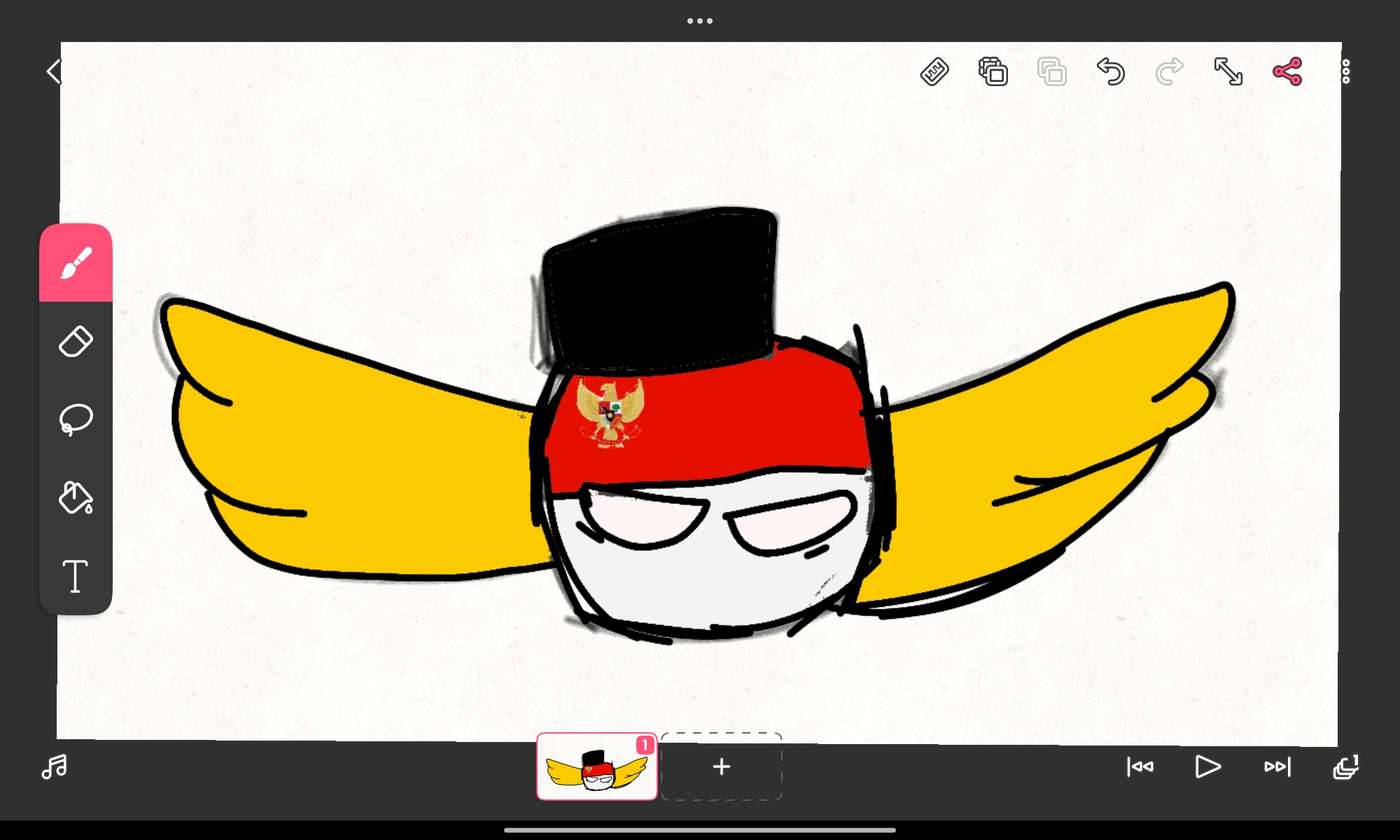Image resolution: width=1400 pixels, height=840 pixels.
Task: Share the animation with pink share icon
Action: tap(1287, 71)
